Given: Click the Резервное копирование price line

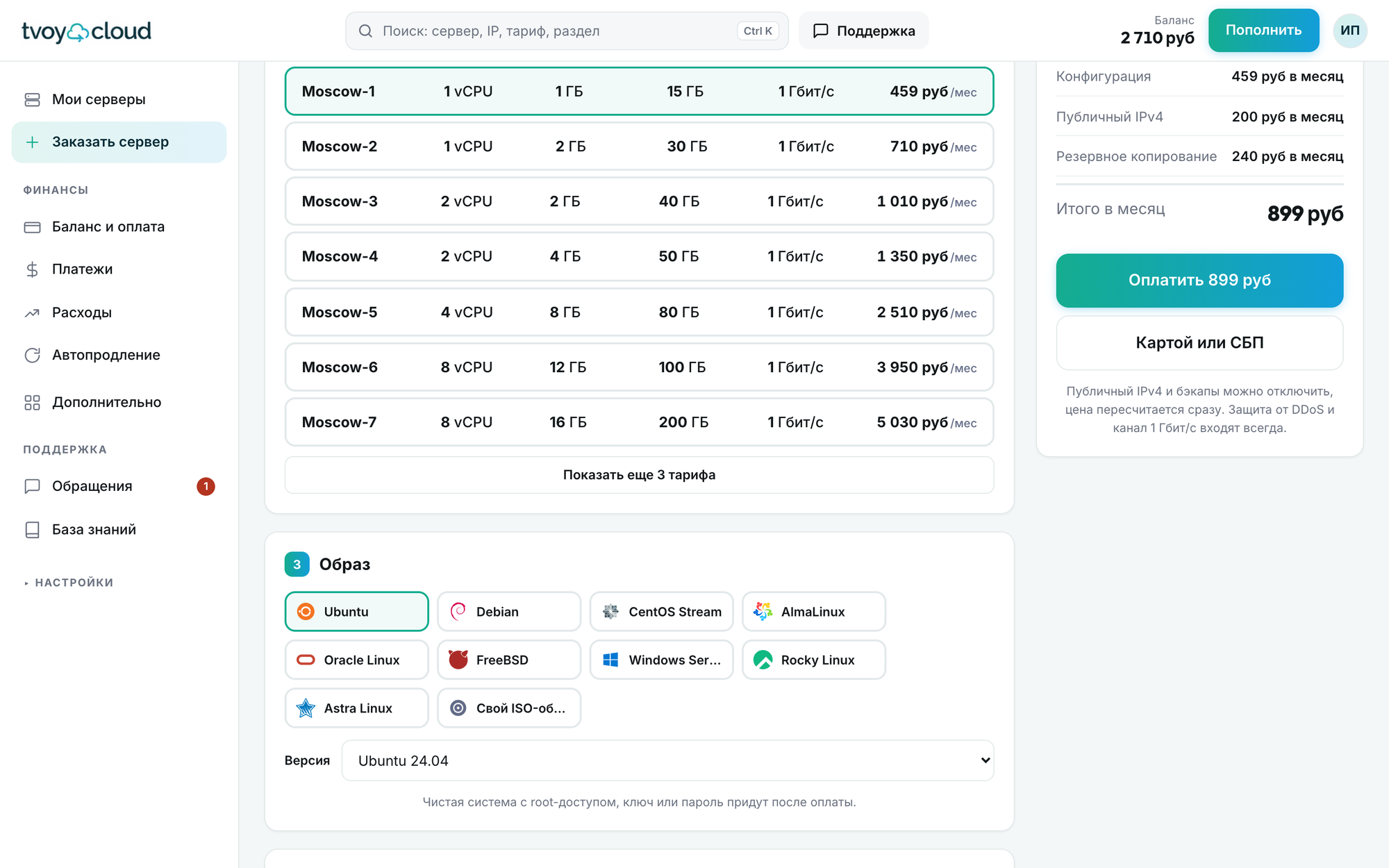Looking at the screenshot, I should pyautogui.click(x=1199, y=156).
